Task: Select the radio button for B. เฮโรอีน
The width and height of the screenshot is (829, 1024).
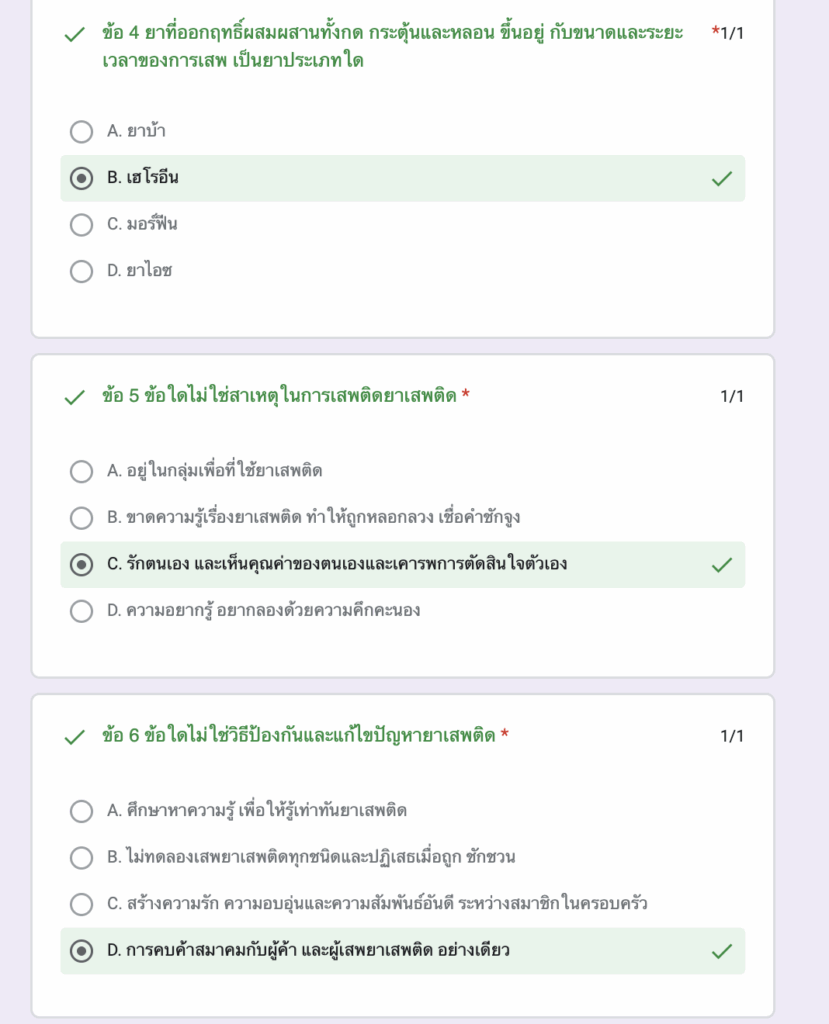Action: tap(81, 178)
